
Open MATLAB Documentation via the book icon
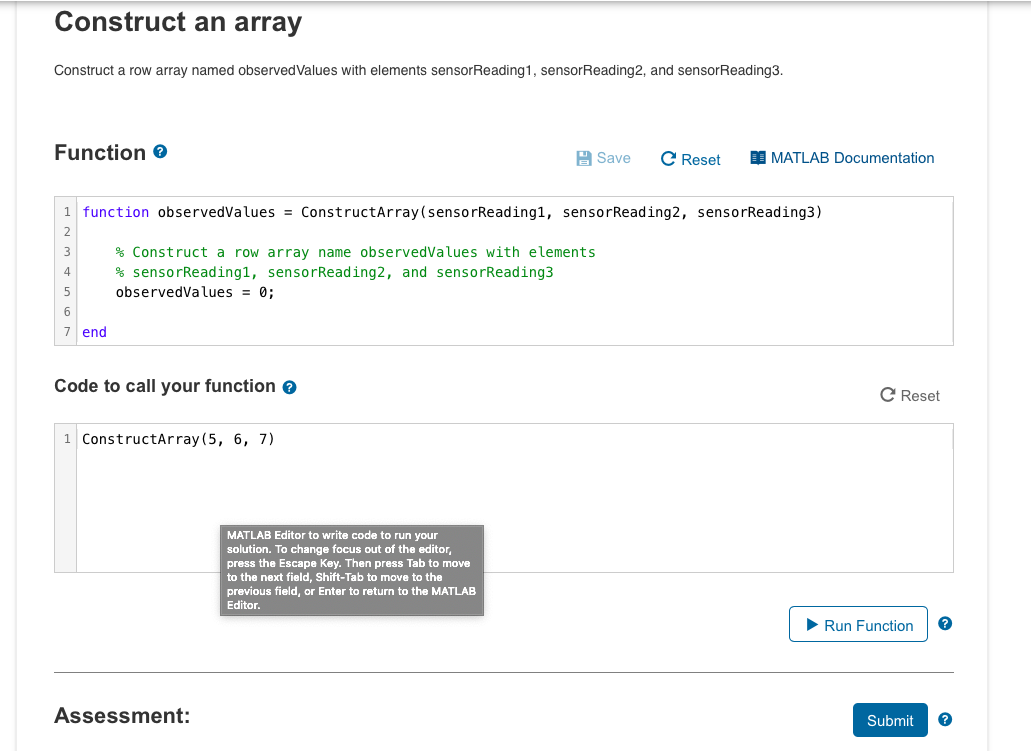758,157
